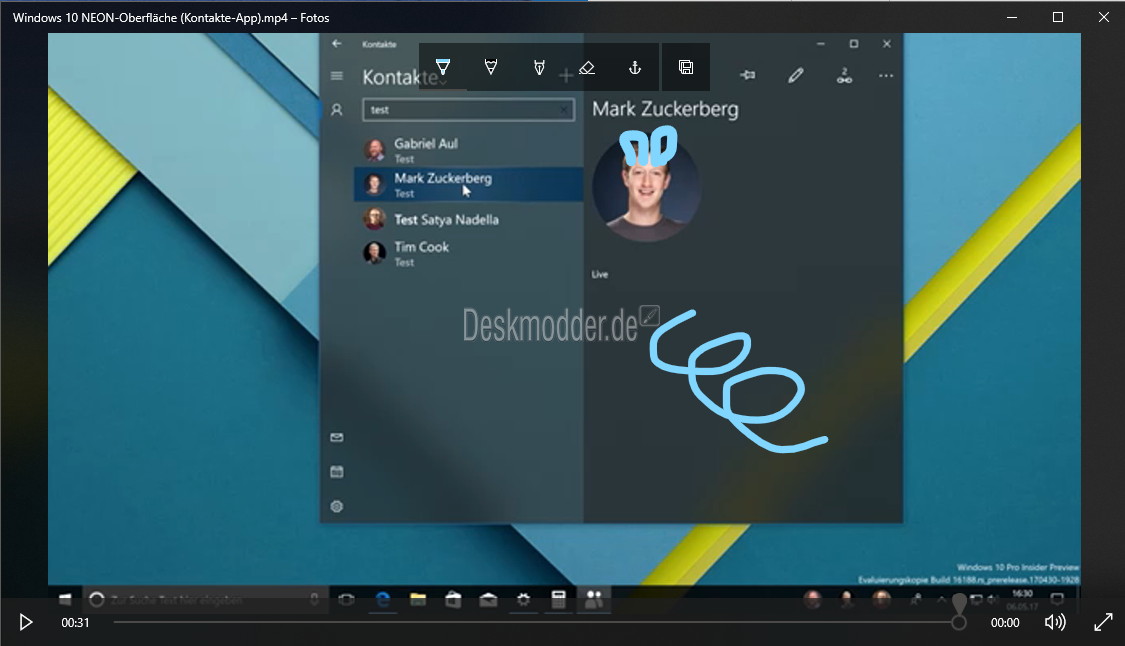1125x646 pixels.
Task: Minimize the Fotos window
Action: (1012, 17)
